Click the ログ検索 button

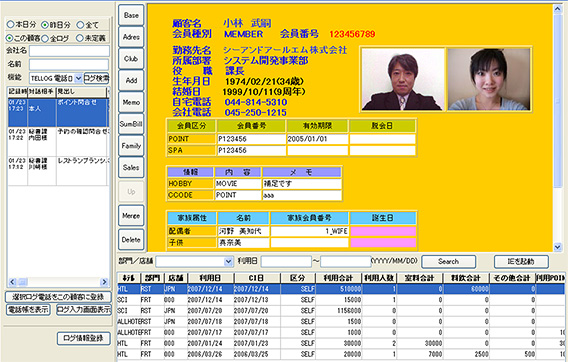pos(96,78)
